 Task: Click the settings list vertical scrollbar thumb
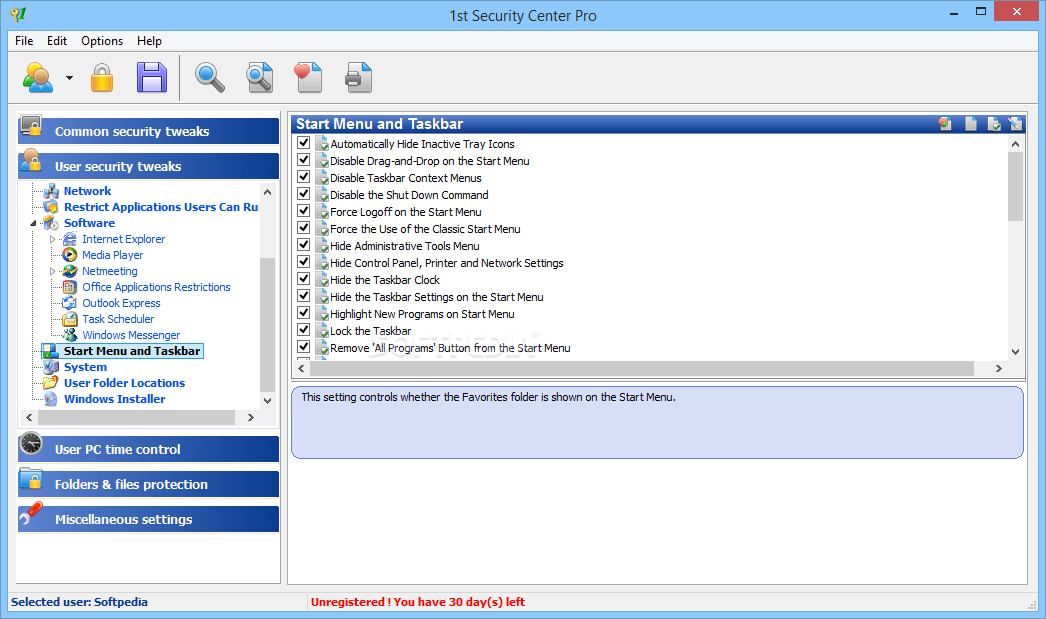click(1015, 186)
